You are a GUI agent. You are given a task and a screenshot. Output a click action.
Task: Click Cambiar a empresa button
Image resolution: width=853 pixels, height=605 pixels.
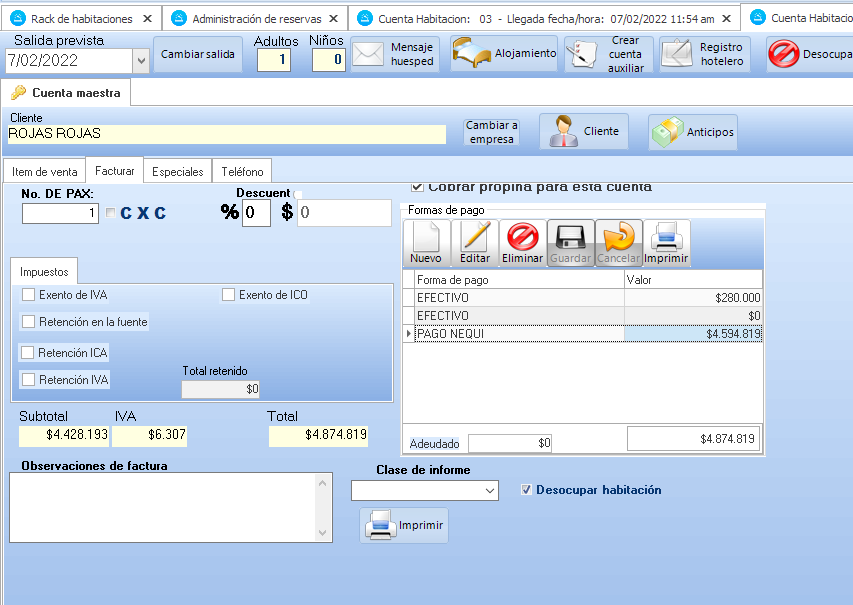click(x=492, y=132)
